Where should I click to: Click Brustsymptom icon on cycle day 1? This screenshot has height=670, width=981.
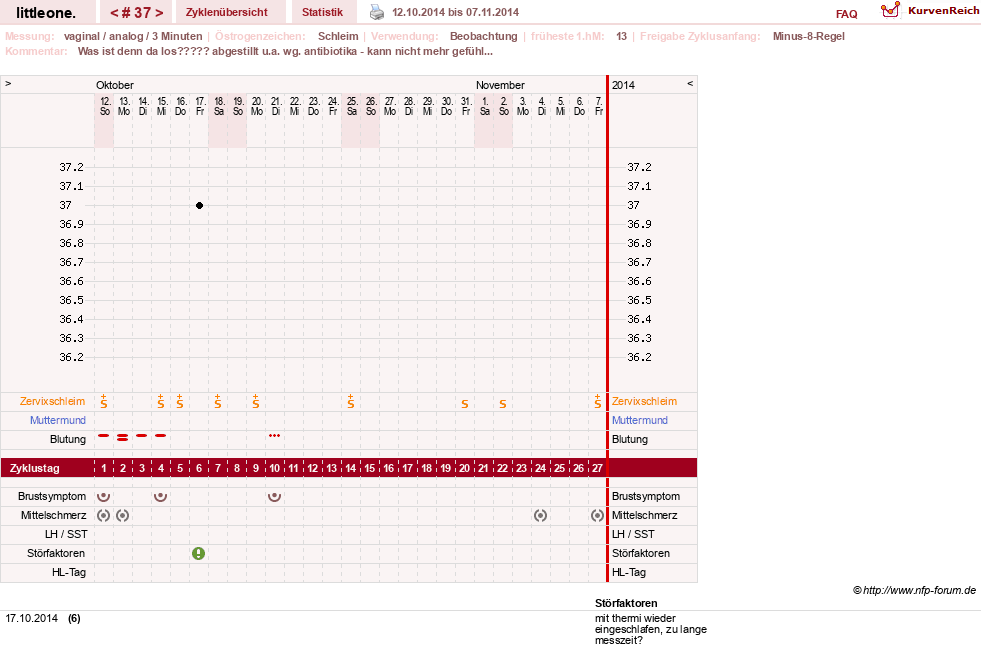pyautogui.click(x=104, y=497)
